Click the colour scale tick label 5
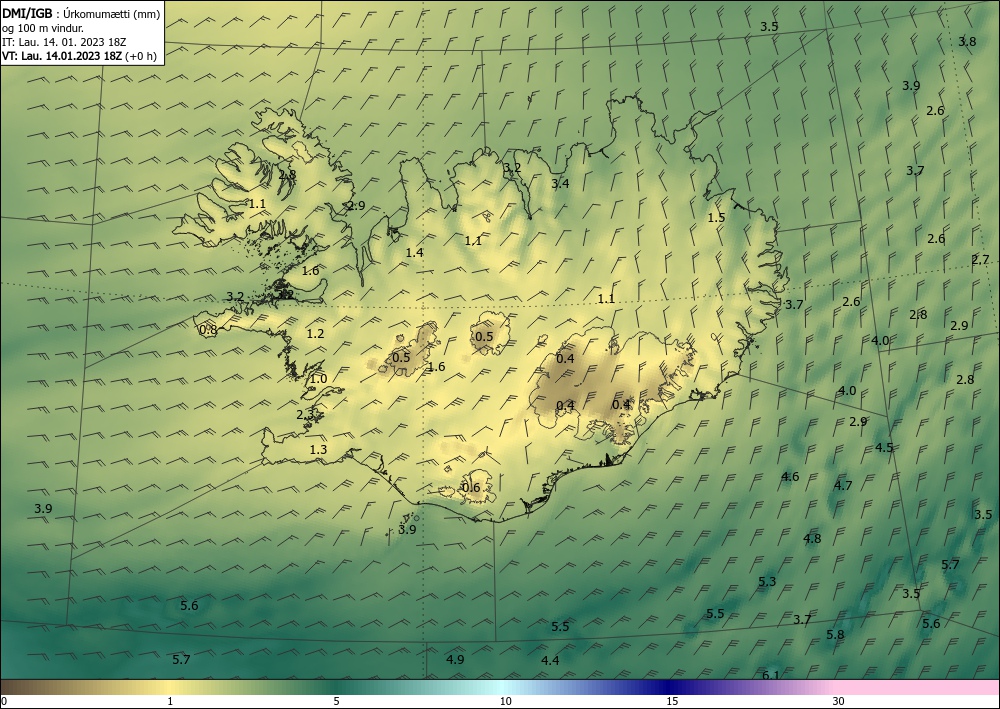 pyautogui.click(x=336, y=702)
